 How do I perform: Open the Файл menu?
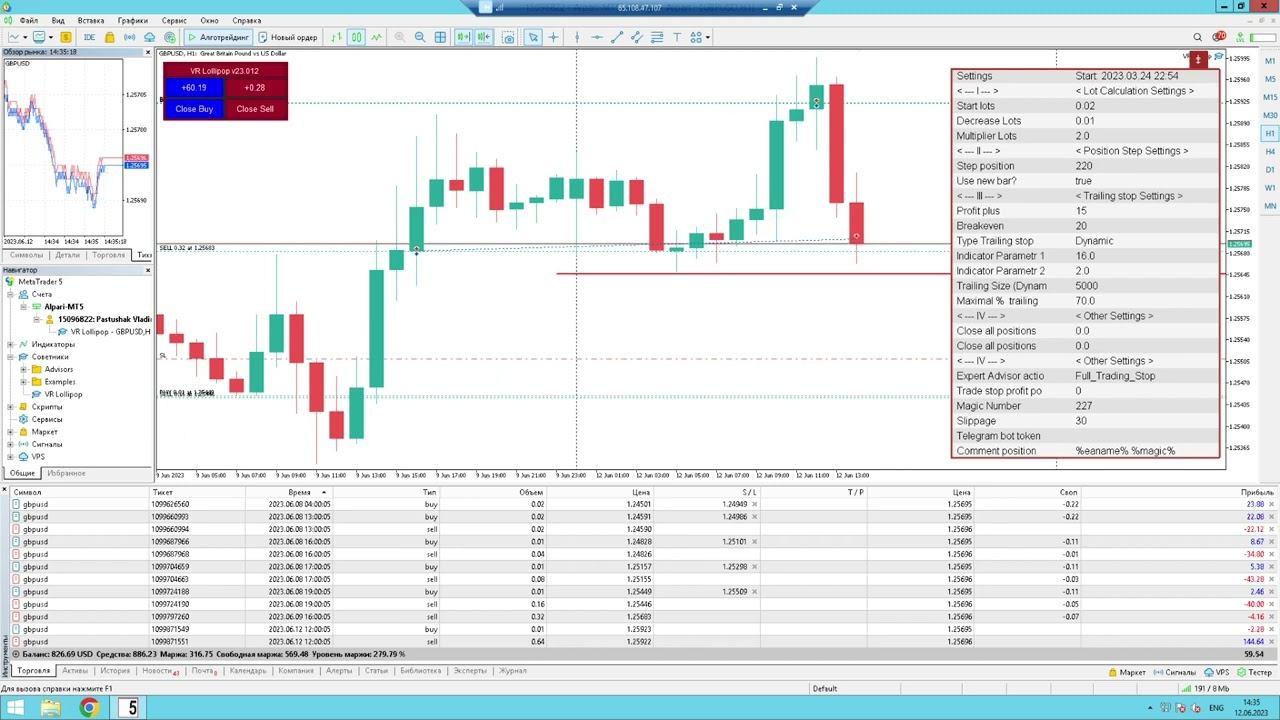28,20
